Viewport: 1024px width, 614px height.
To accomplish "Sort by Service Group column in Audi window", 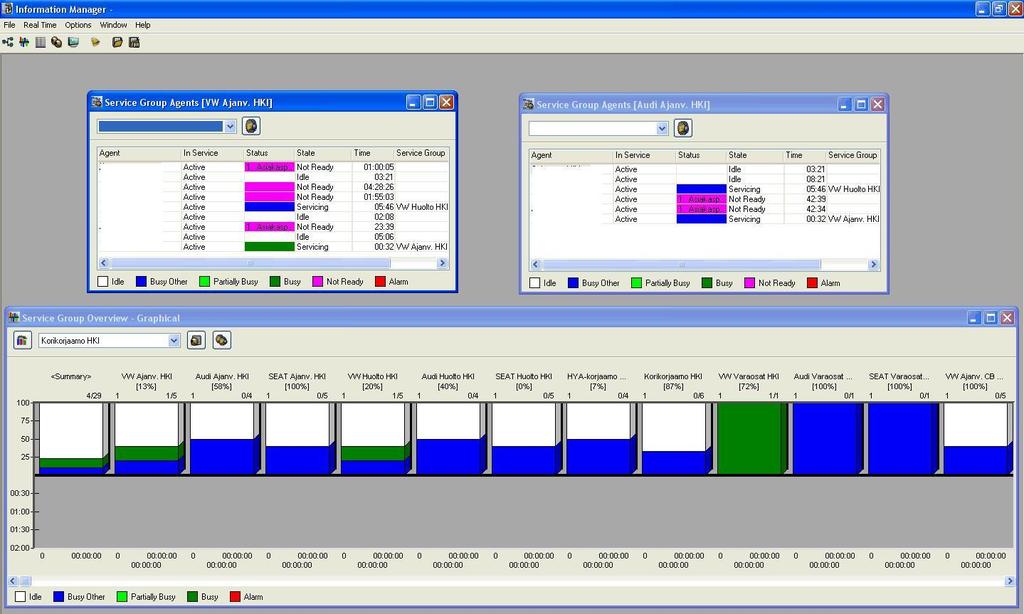I will 852,155.
